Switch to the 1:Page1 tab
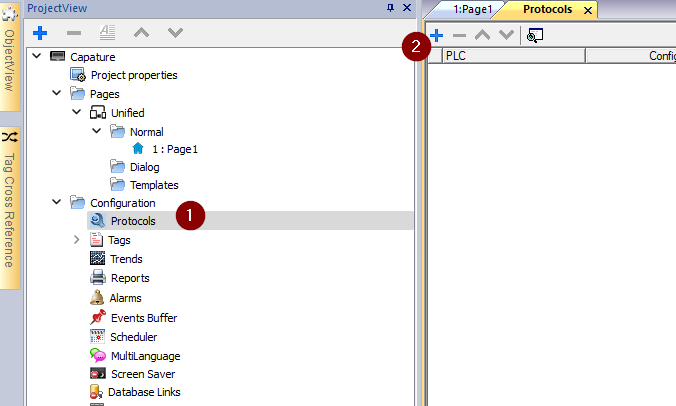This screenshot has width=676, height=406. (472, 9)
